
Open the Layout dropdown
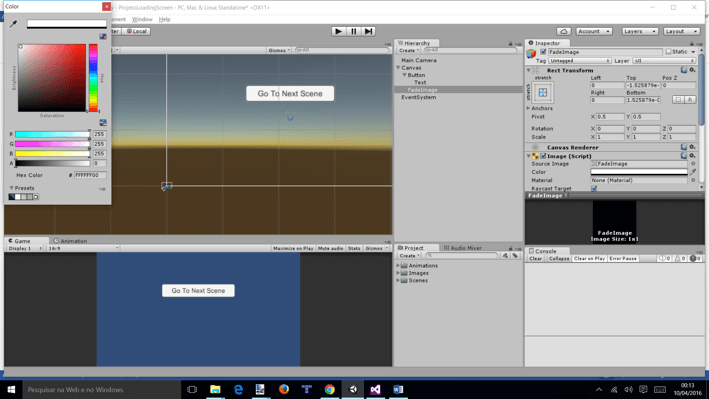[x=681, y=31]
